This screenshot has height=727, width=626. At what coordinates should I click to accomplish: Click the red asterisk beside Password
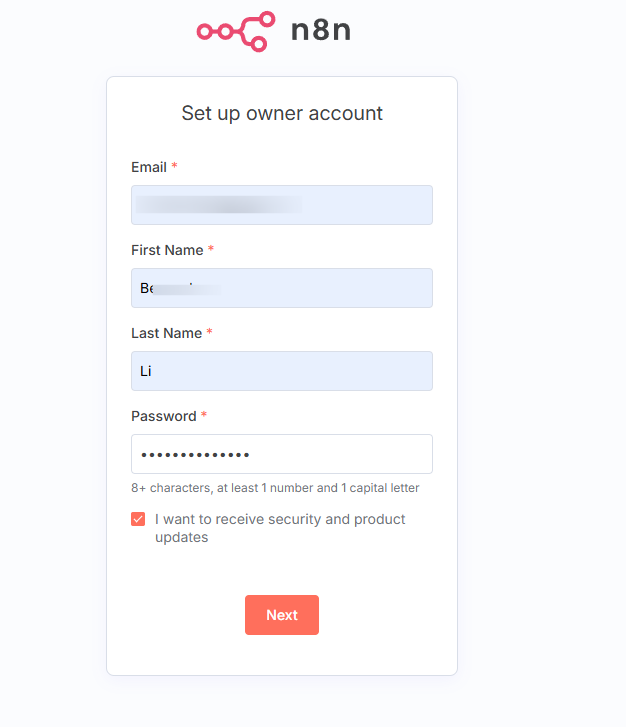(x=205, y=415)
